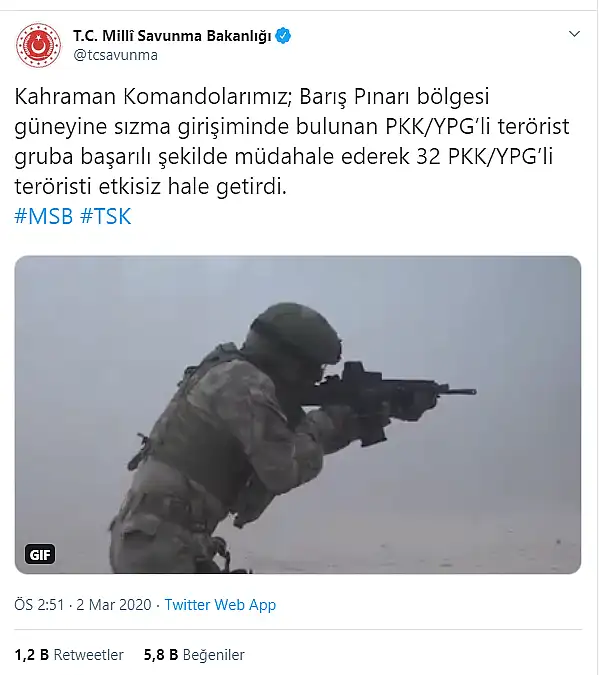
Task: Open the @tcsavunma handle link
Action: pos(115,55)
